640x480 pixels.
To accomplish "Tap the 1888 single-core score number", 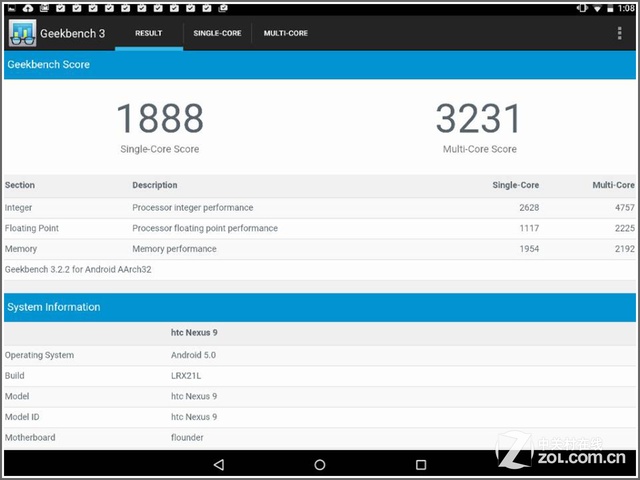I will point(160,118).
